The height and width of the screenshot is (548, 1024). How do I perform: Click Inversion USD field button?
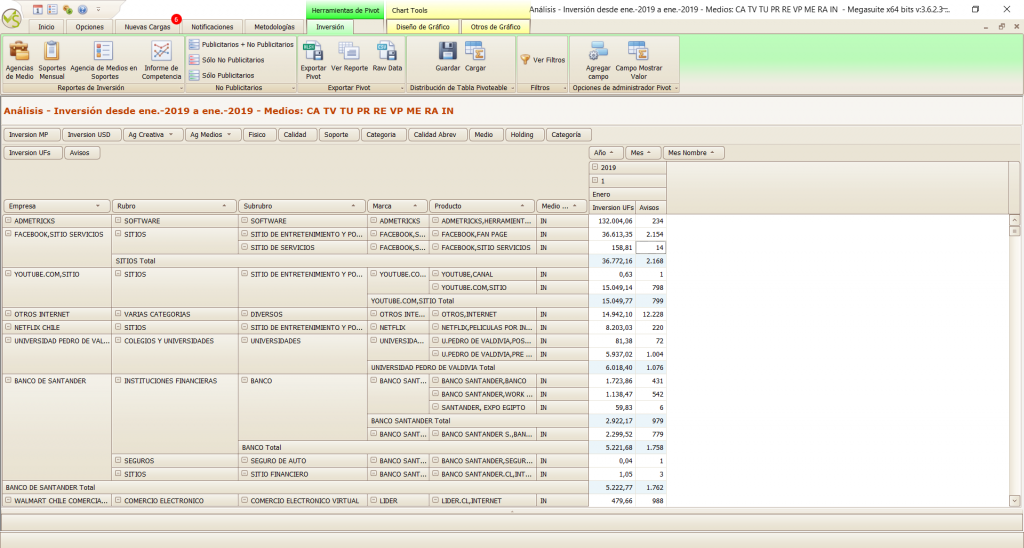pos(91,135)
